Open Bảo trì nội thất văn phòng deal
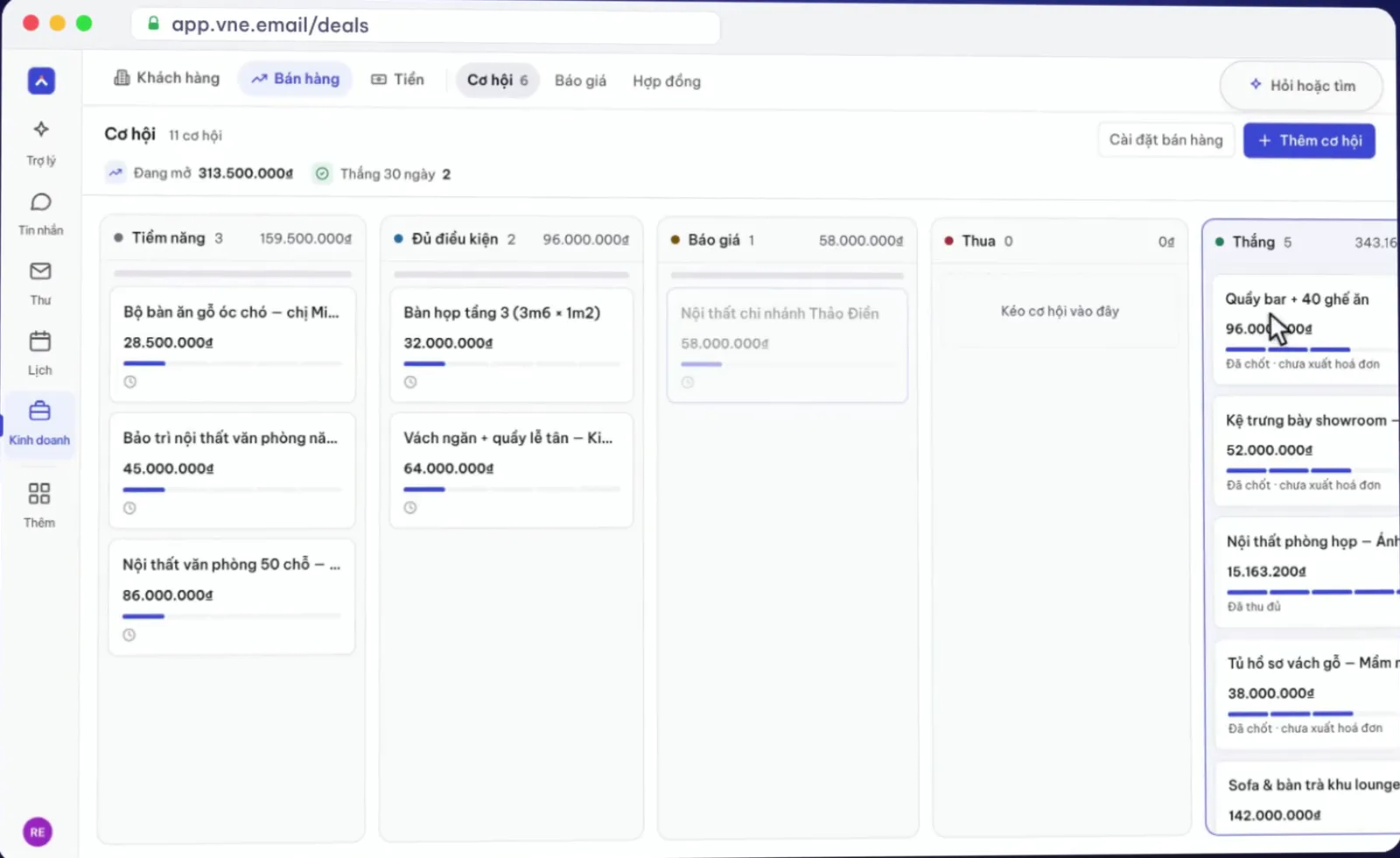Viewport: 1400px width, 858px height. pyautogui.click(x=232, y=470)
